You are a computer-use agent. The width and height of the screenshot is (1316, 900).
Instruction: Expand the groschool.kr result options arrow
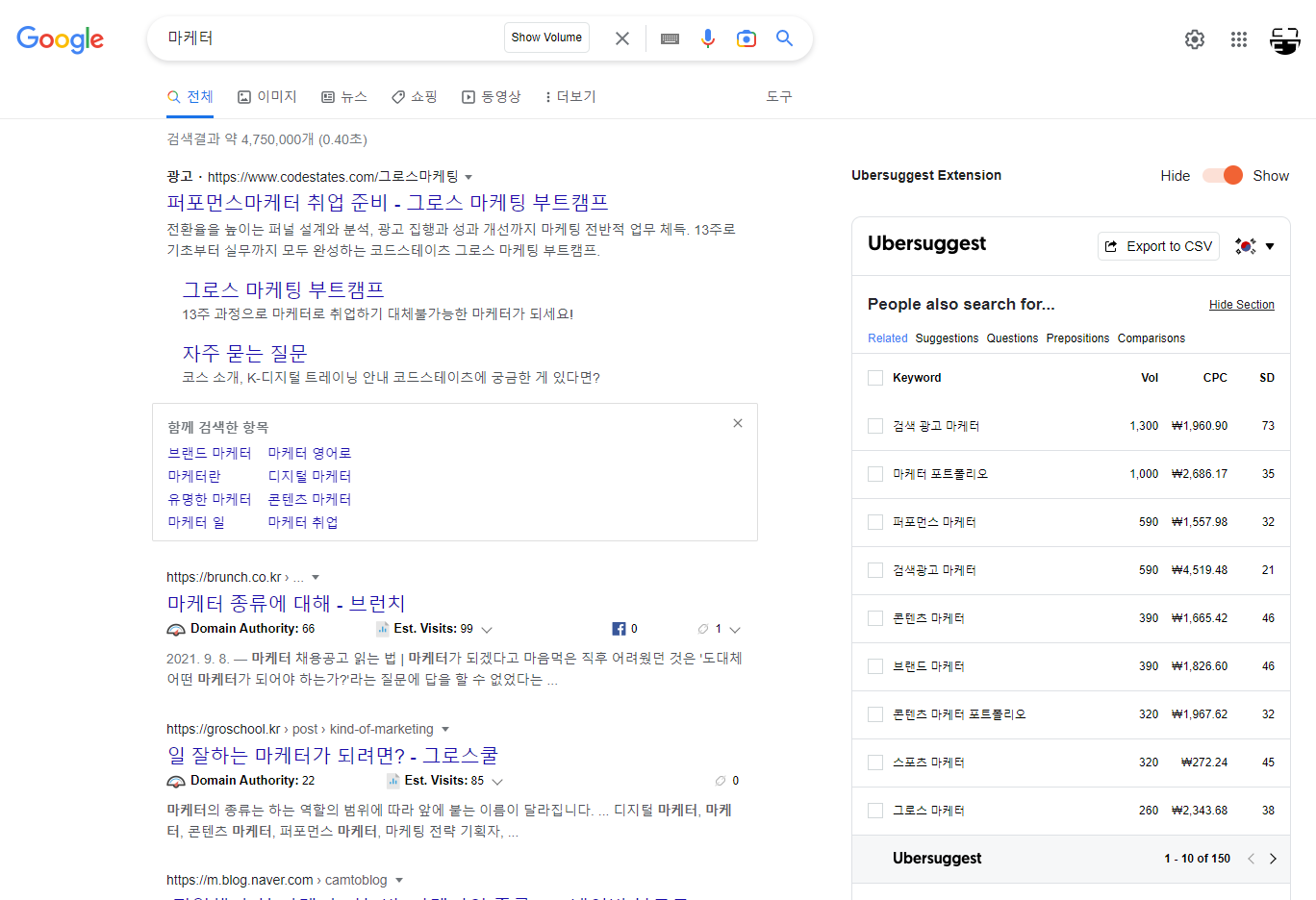445,730
